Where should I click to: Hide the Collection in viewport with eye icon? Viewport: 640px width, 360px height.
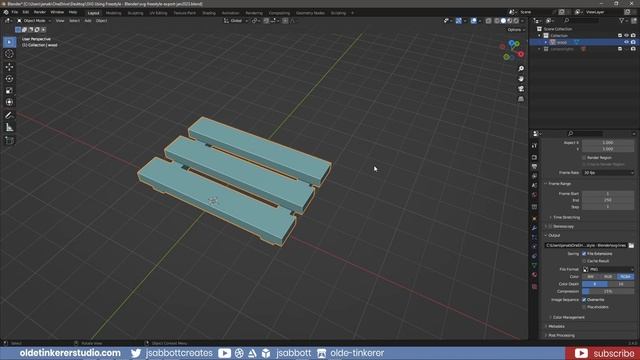[x=627, y=36]
